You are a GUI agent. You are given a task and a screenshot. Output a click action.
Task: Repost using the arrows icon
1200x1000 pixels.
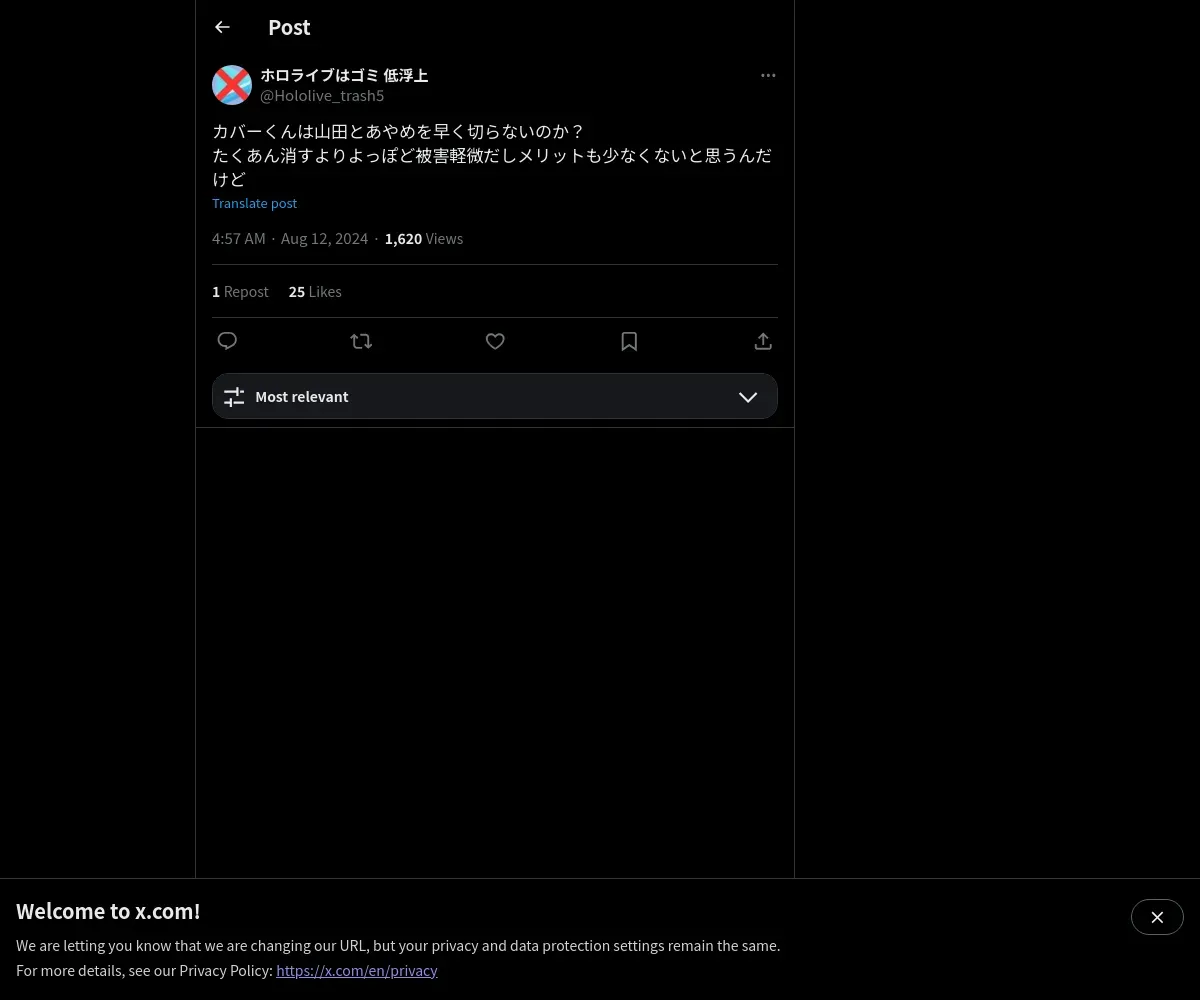point(361,341)
